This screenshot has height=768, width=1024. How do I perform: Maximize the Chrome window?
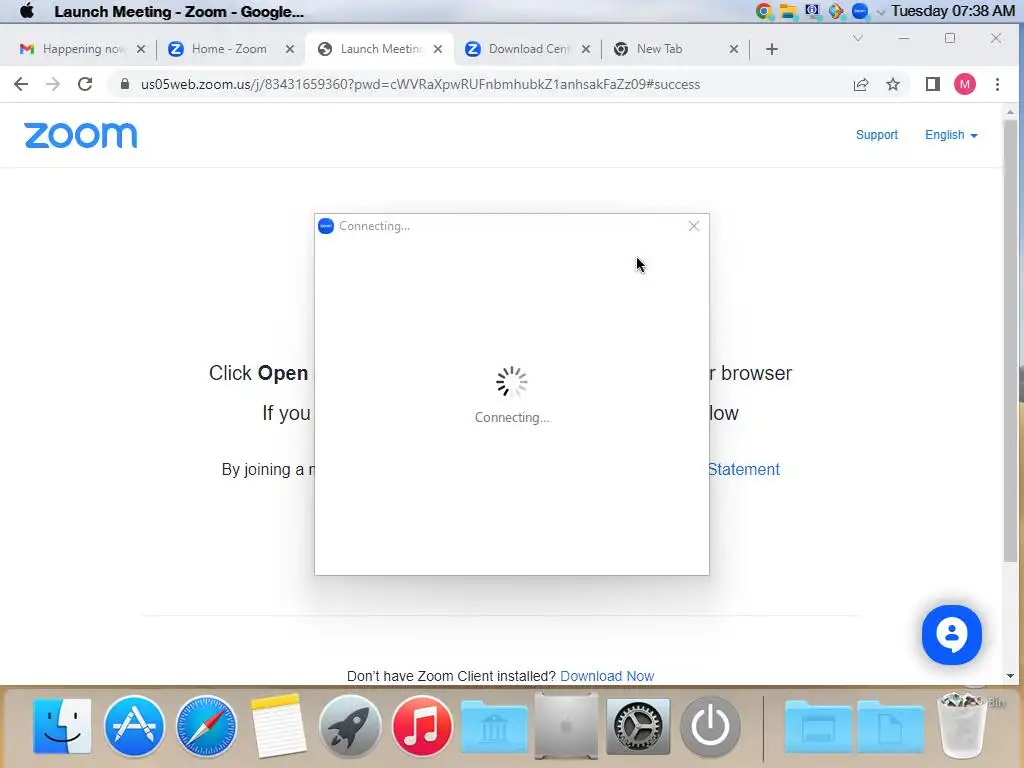click(x=950, y=39)
